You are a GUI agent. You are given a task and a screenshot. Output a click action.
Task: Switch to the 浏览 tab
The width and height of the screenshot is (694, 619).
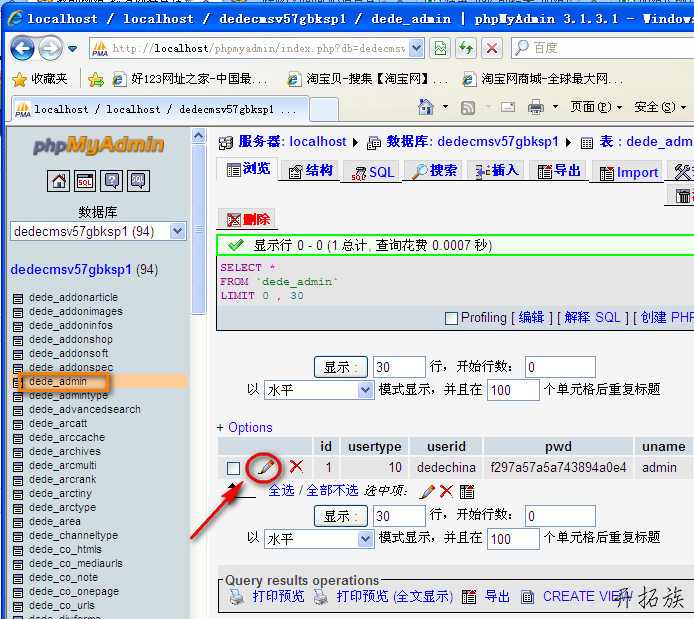coord(247,169)
